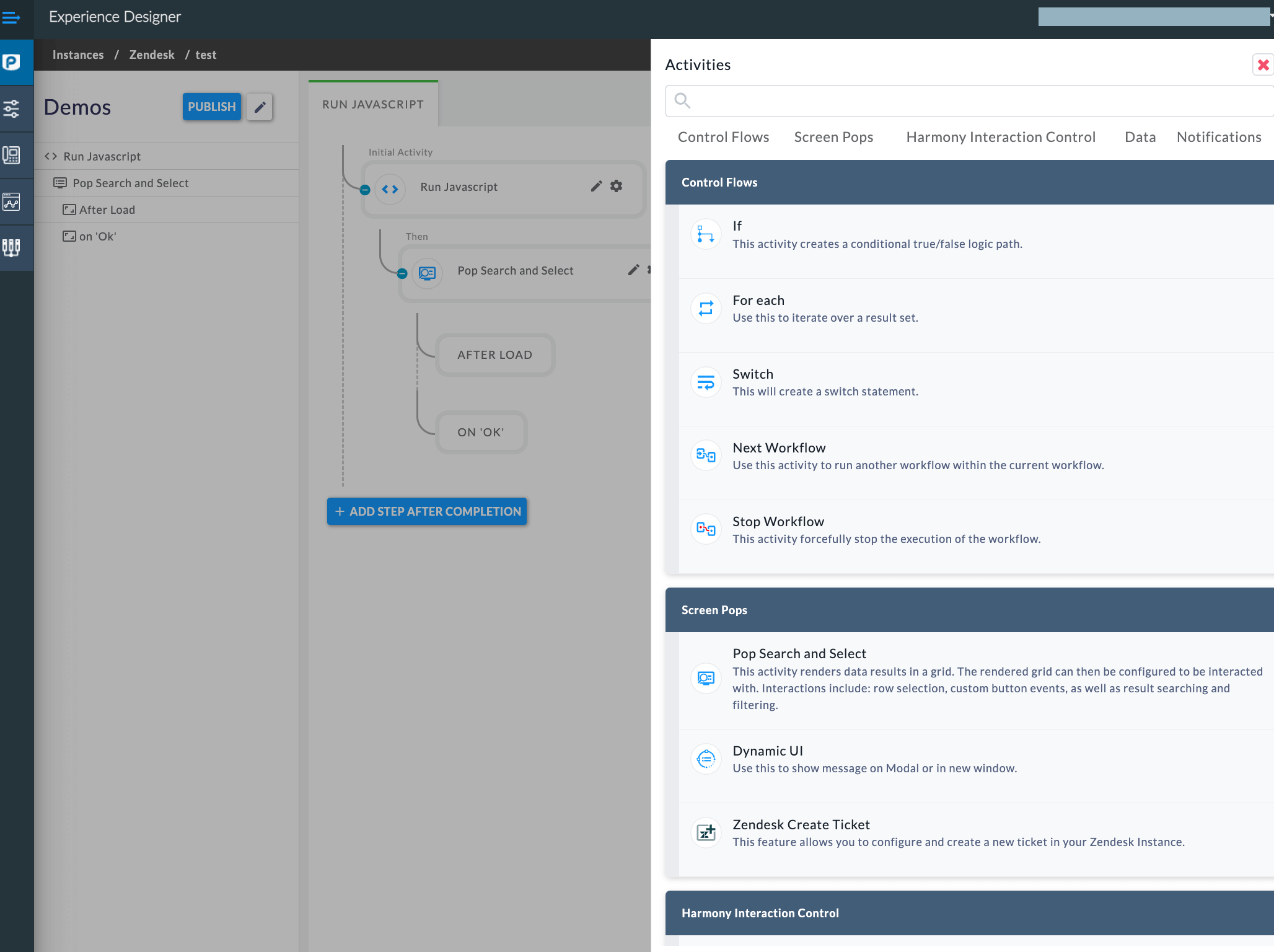Close the Activities panel

pyautogui.click(x=1263, y=64)
